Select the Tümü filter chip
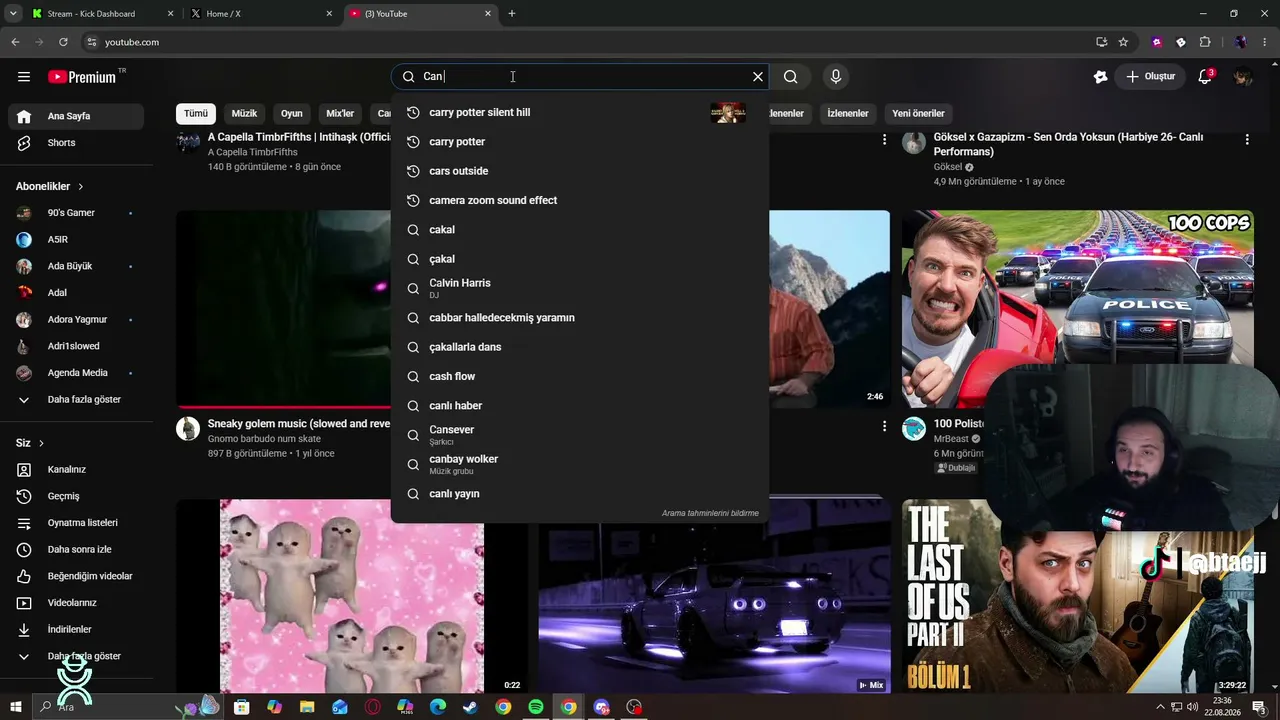 click(x=196, y=114)
